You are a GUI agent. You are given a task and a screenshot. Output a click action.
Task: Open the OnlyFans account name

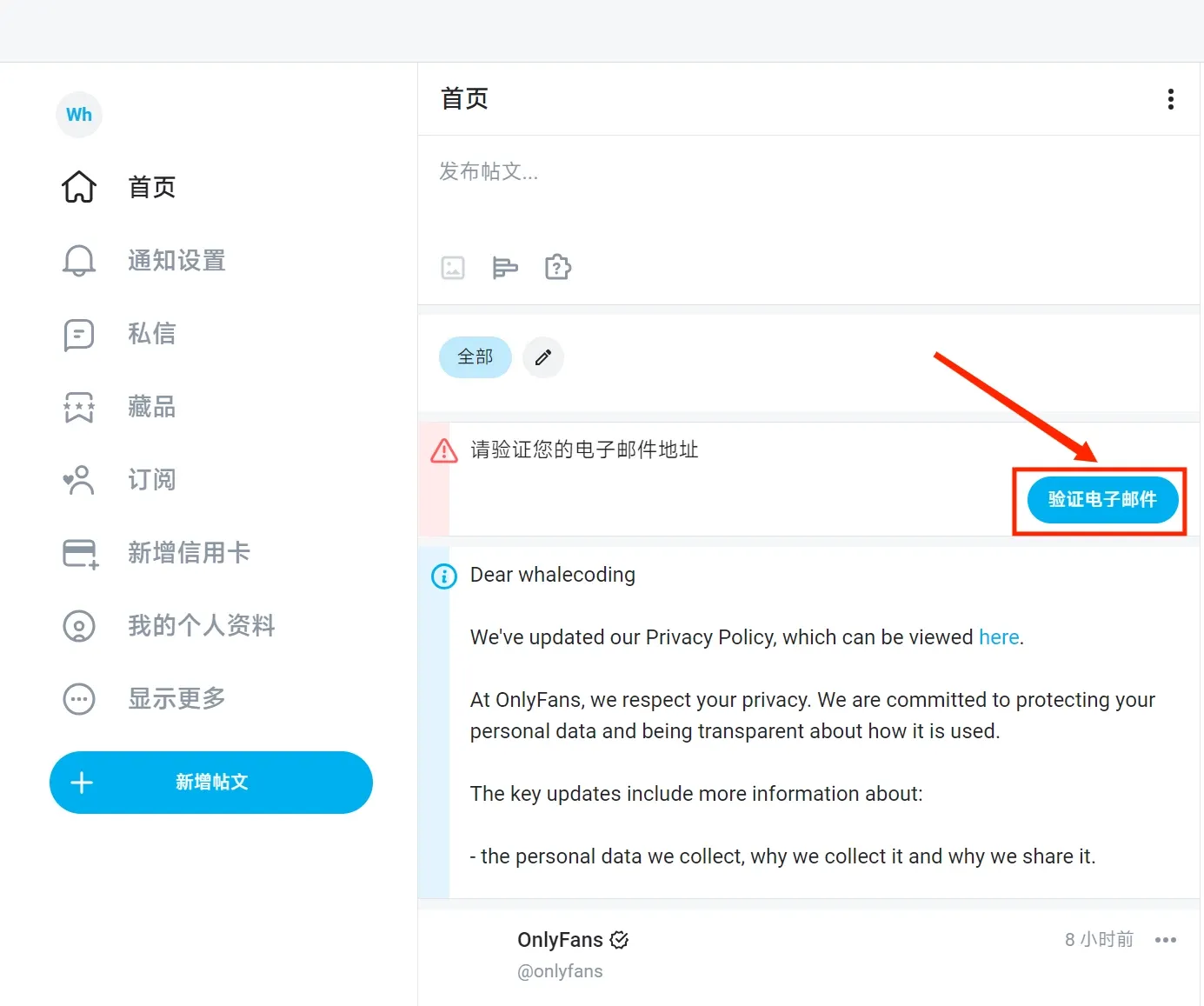click(560, 940)
